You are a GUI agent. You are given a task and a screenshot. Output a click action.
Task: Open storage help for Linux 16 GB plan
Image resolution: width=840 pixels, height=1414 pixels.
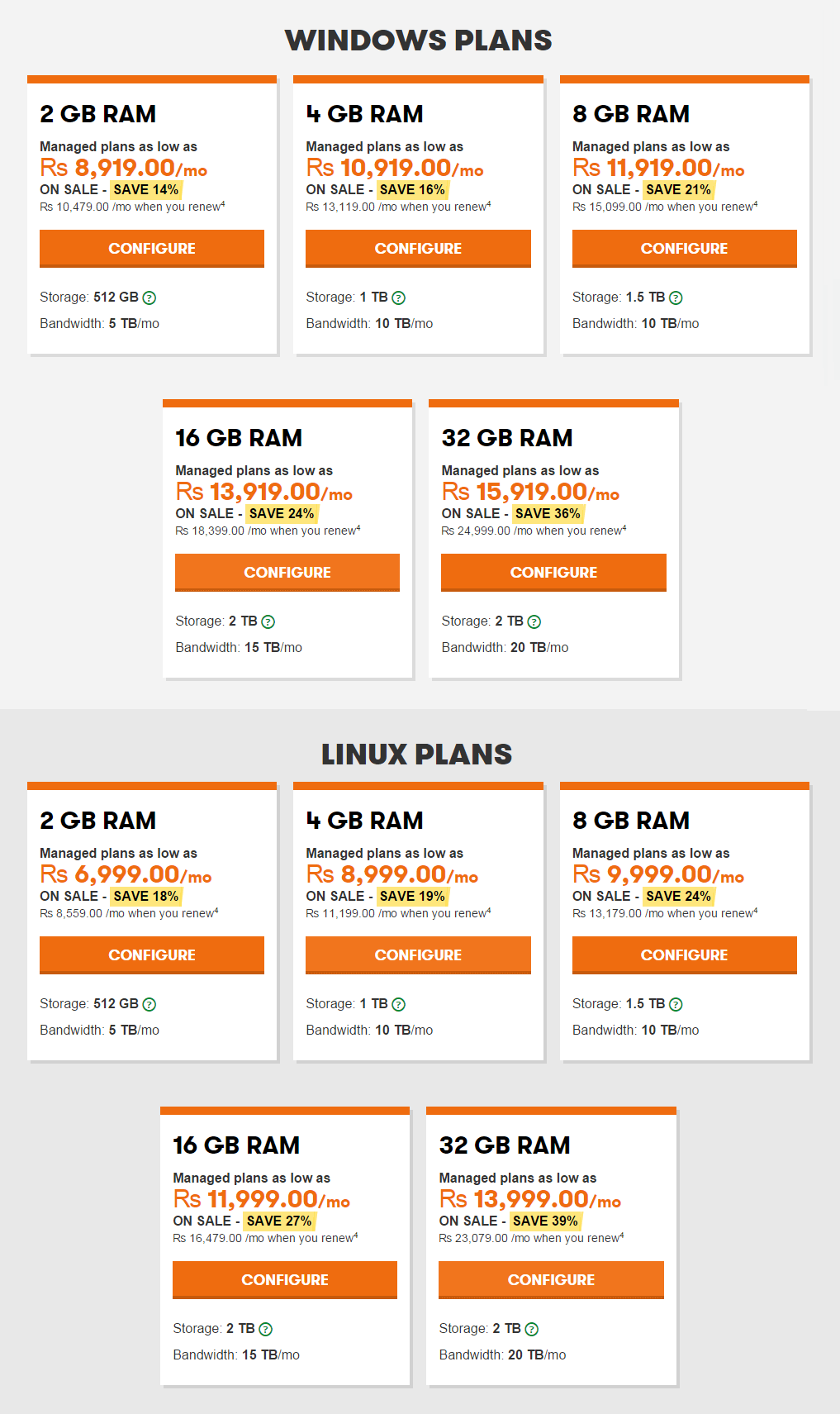pos(265,1328)
